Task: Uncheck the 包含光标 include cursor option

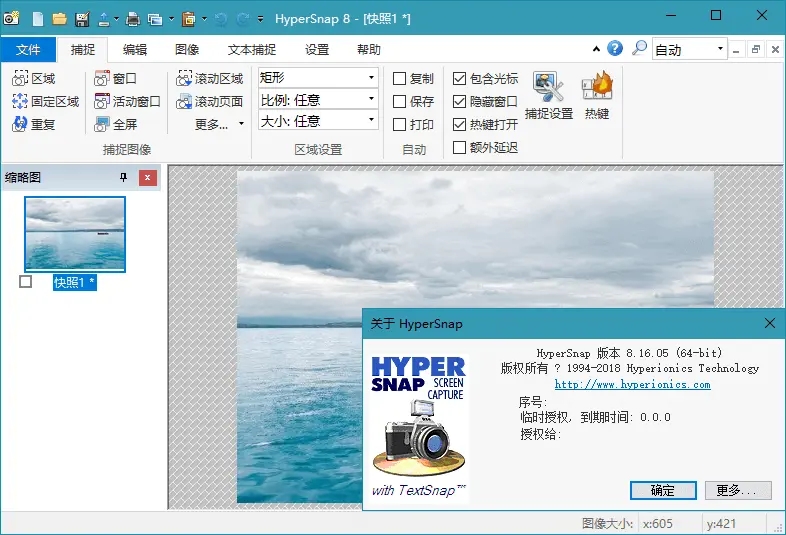Action: [460, 78]
